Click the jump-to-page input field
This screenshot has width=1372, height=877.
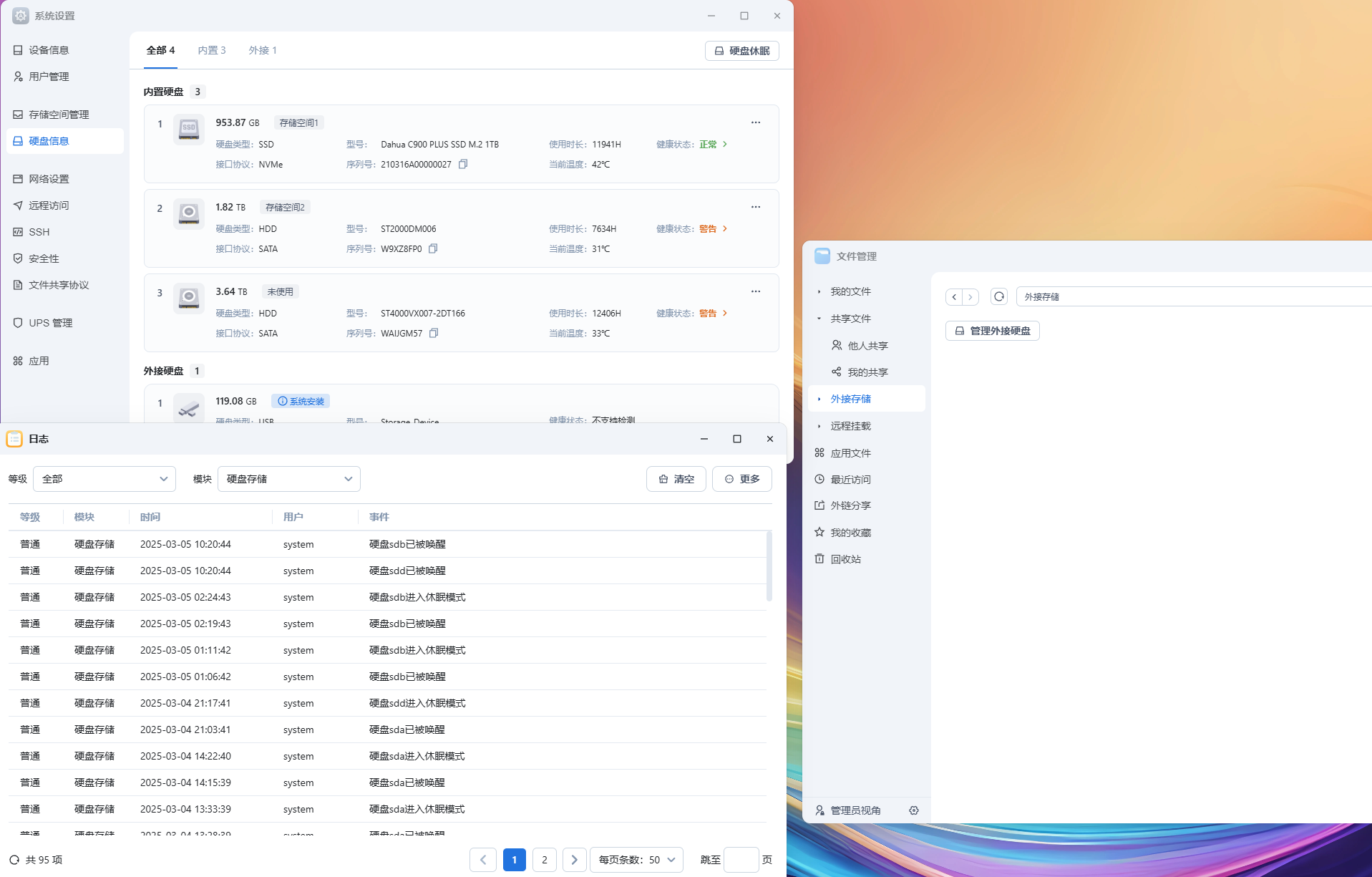tap(741, 860)
